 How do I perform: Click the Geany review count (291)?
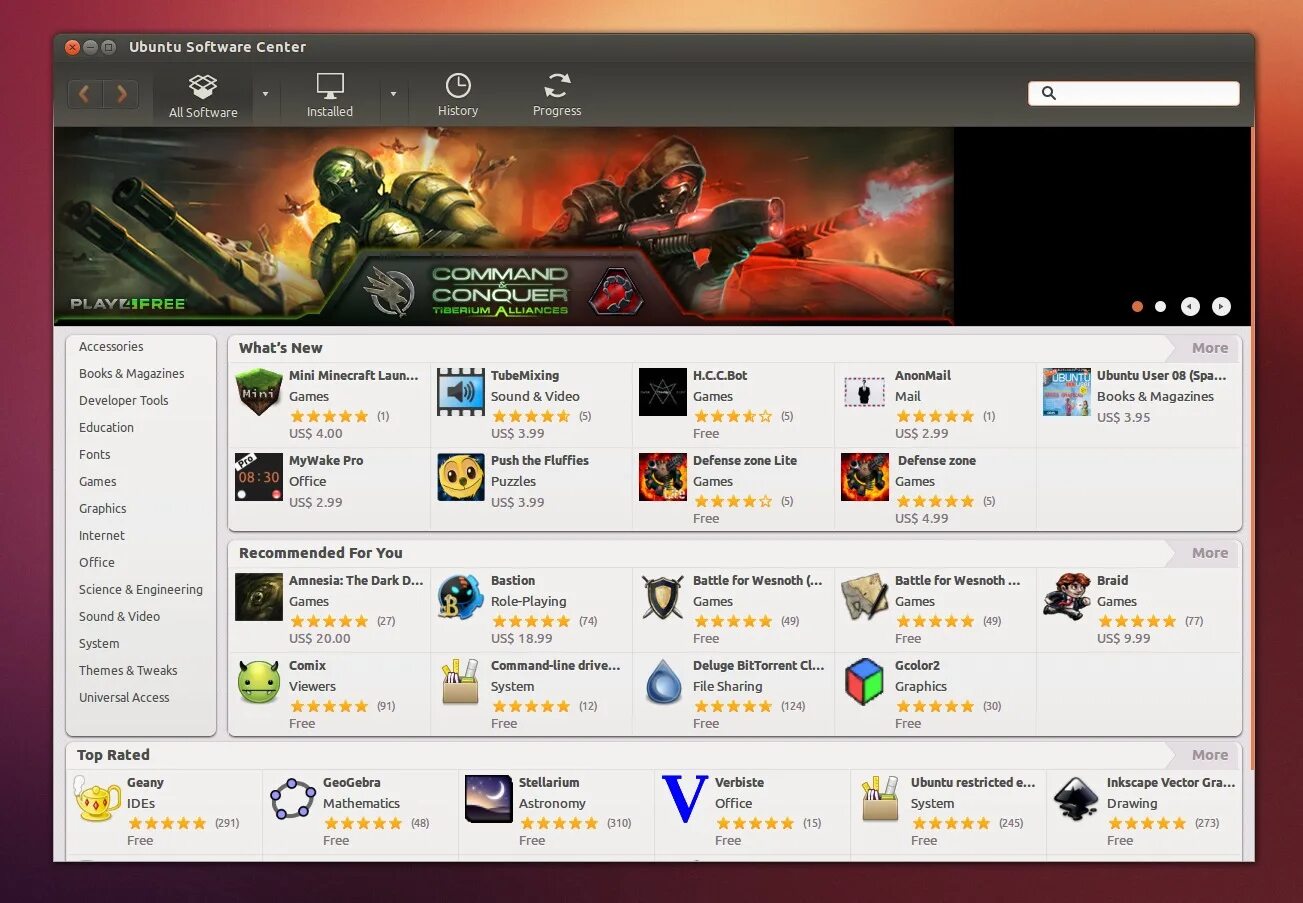(x=227, y=823)
